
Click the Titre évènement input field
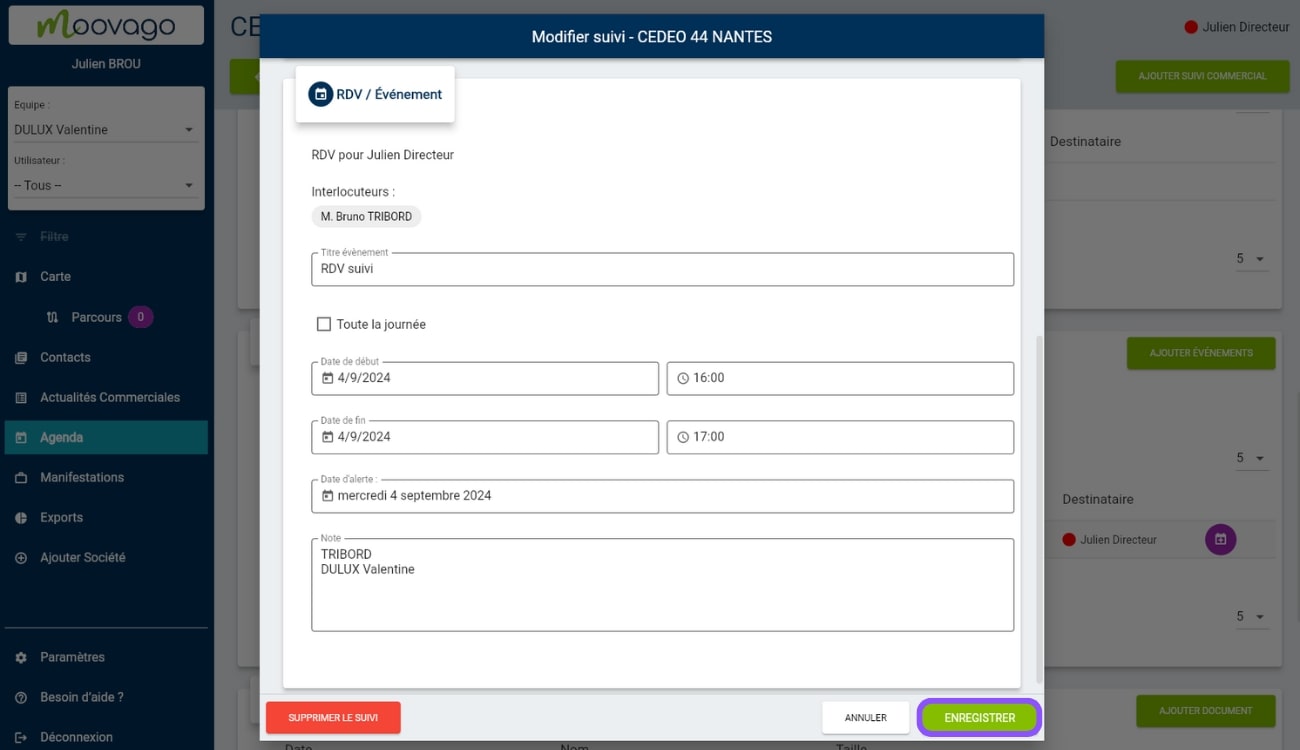pyautogui.click(x=662, y=269)
